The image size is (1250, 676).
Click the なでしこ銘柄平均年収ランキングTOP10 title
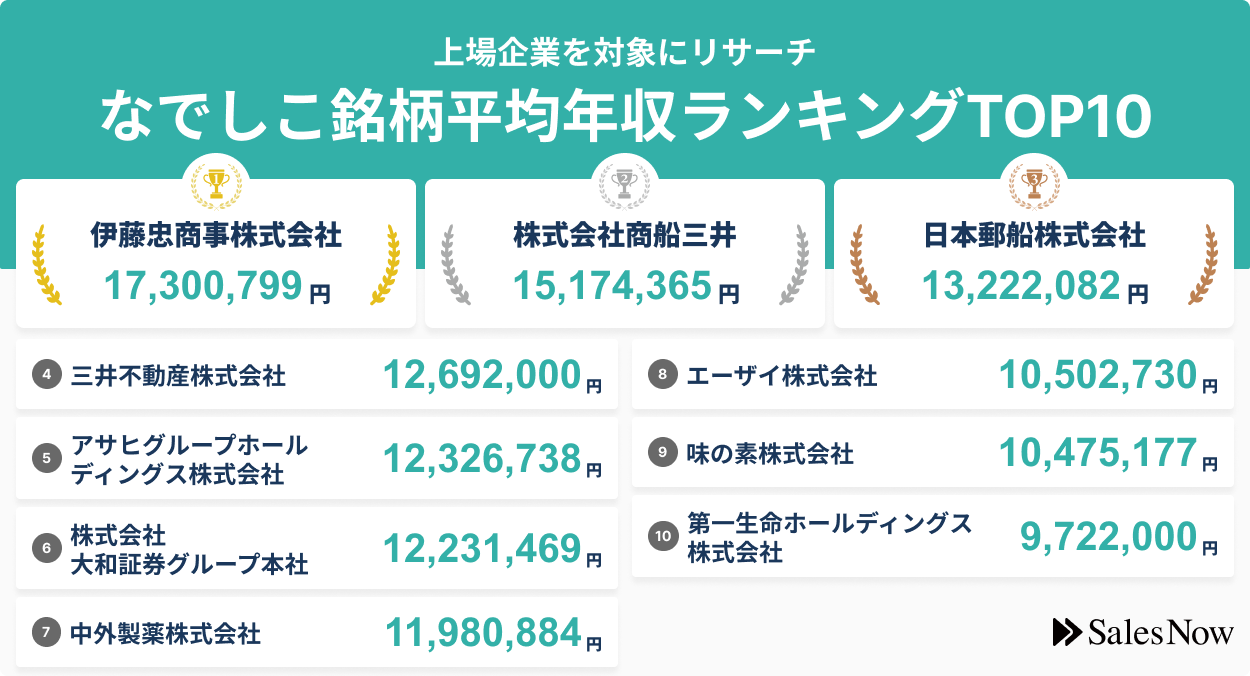click(625, 116)
